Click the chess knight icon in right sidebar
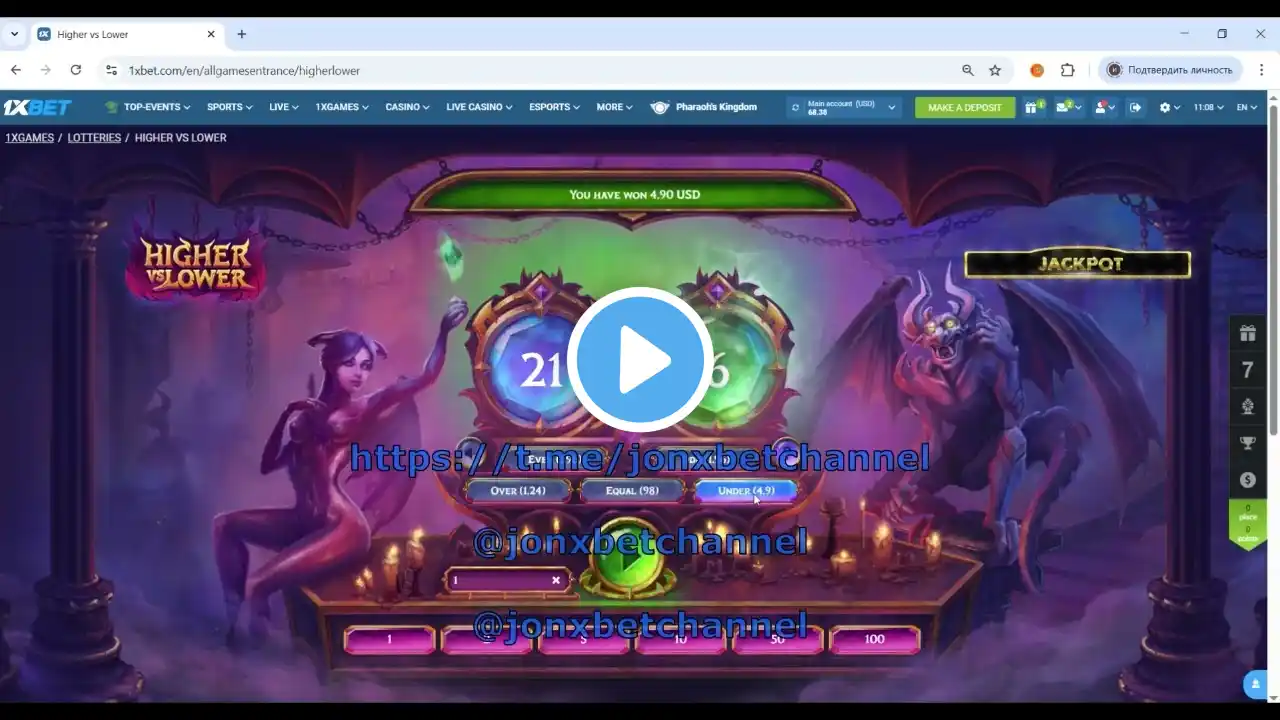Viewport: 1280px width, 720px height. (x=1247, y=407)
